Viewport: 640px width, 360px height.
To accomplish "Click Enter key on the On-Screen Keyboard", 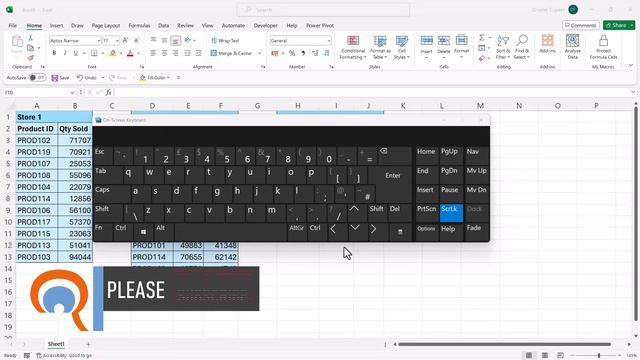I will click(x=393, y=176).
